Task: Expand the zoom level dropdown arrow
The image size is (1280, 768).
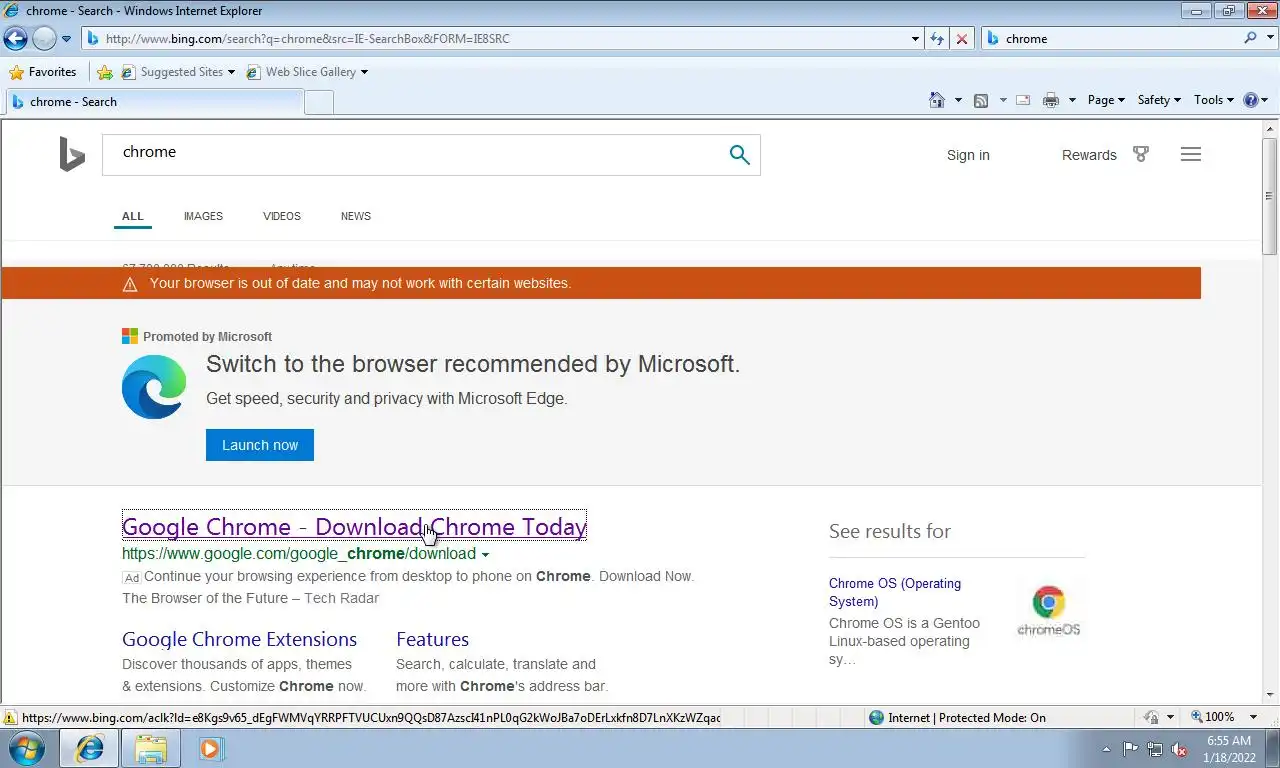Action: coord(1254,717)
